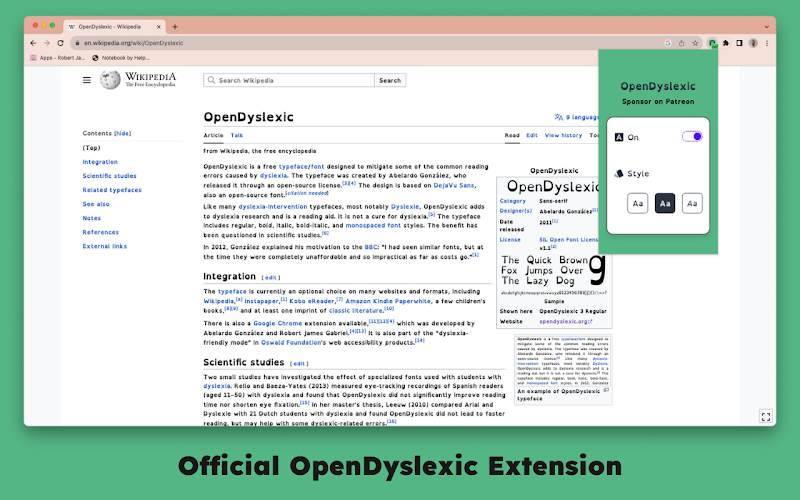Open the opendyslexic.org website link

pyautogui.click(x=565, y=321)
